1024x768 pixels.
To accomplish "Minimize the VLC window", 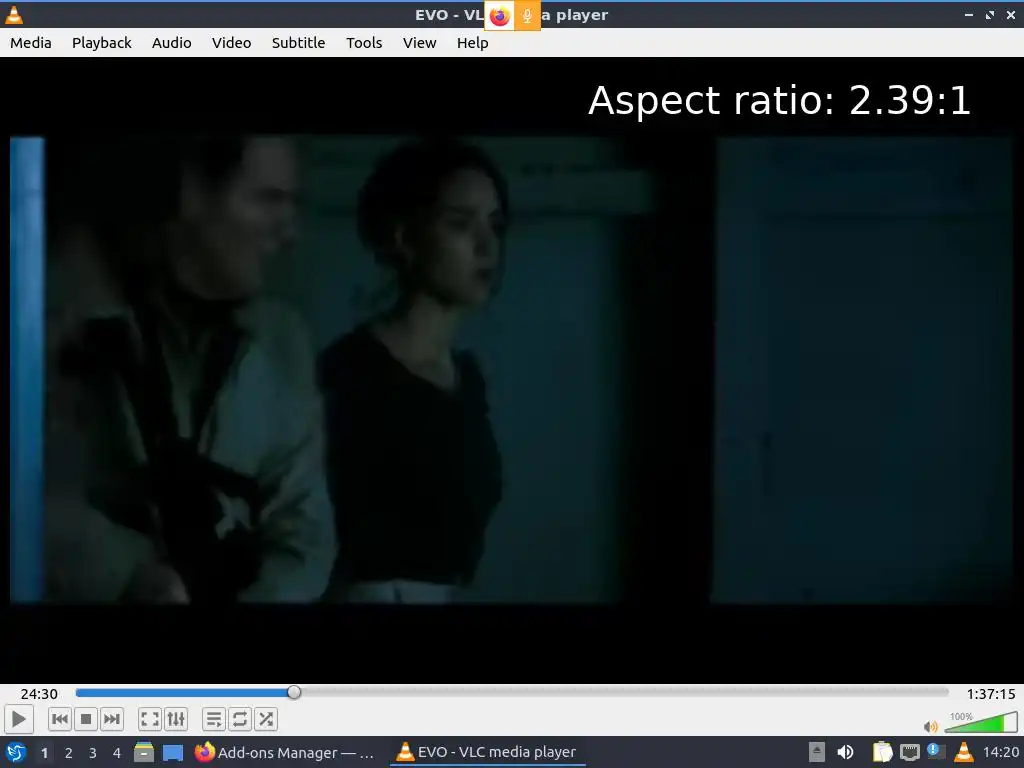I will 968,15.
